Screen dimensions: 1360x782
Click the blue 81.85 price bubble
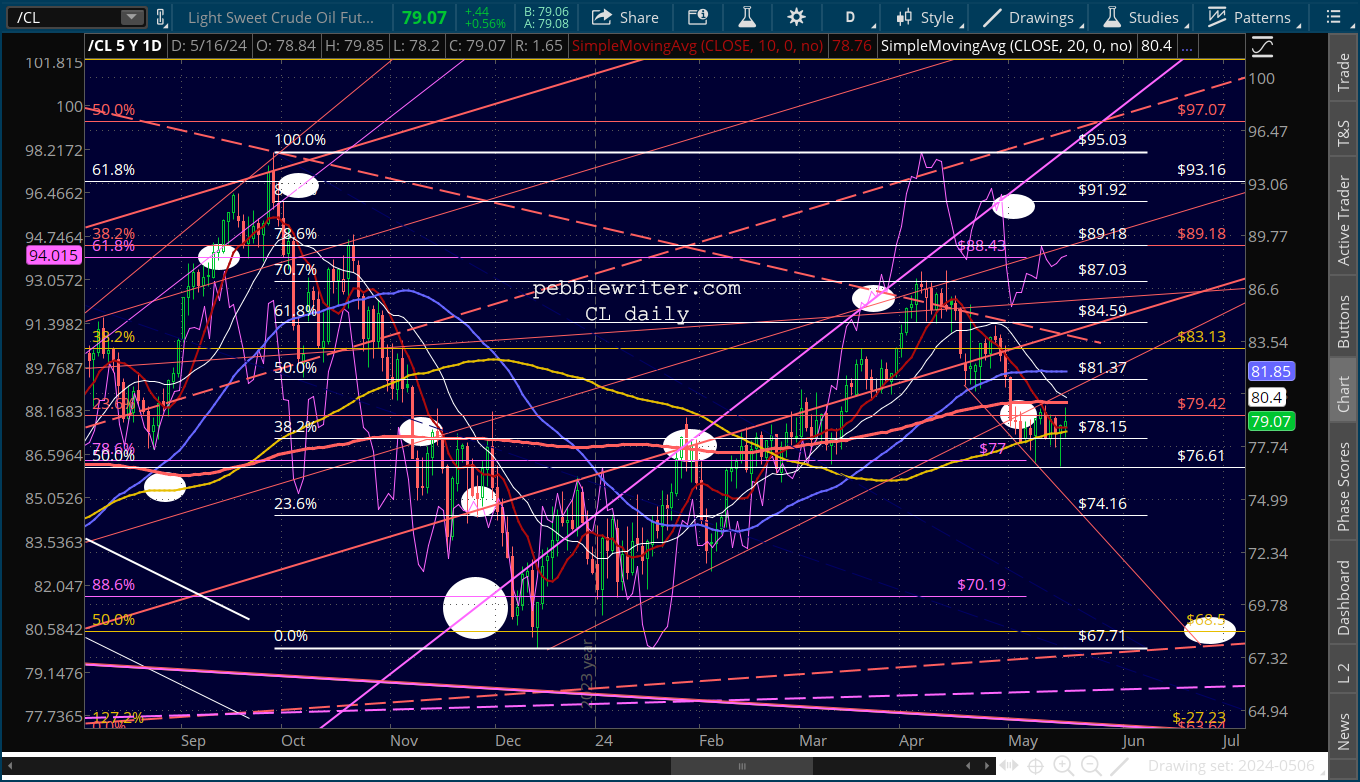tap(1272, 370)
